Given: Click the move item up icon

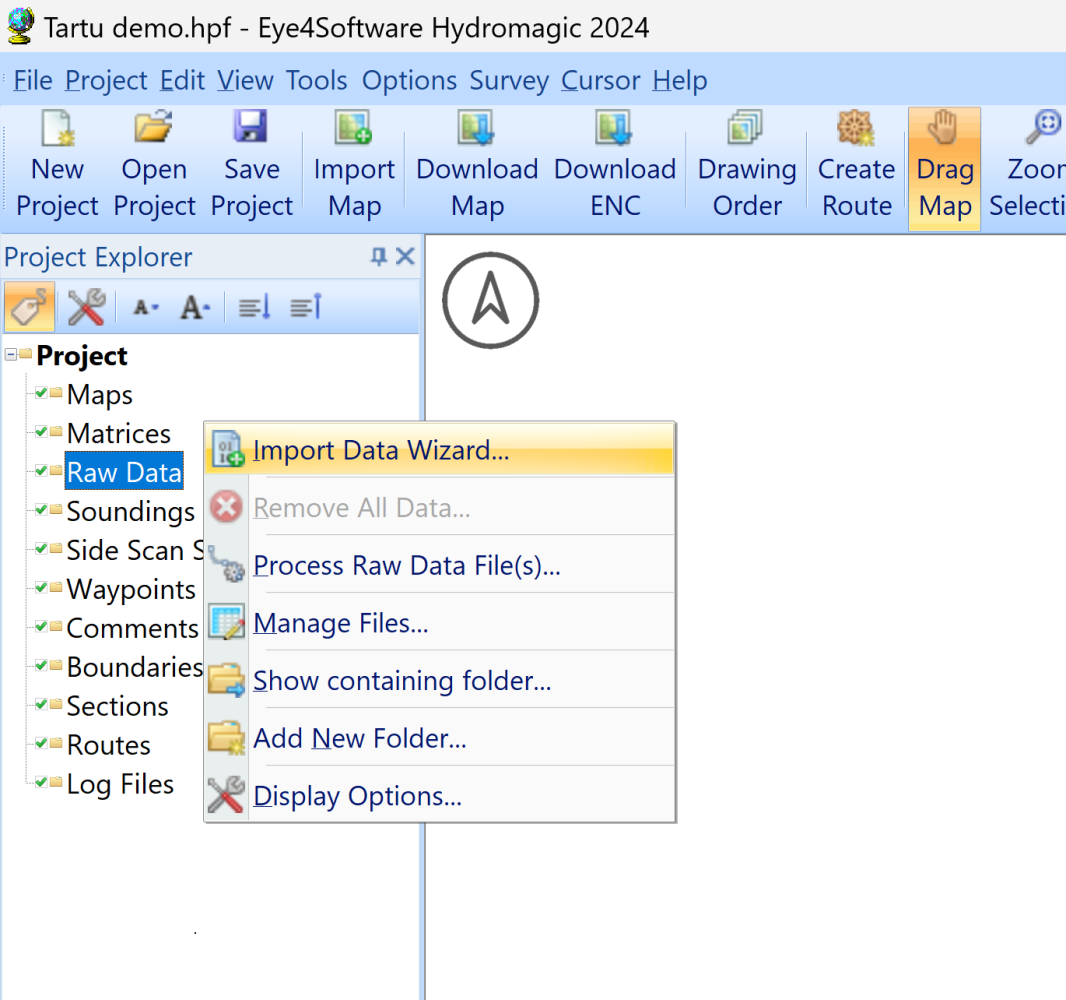Looking at the screenshot, I should (306, 307).
